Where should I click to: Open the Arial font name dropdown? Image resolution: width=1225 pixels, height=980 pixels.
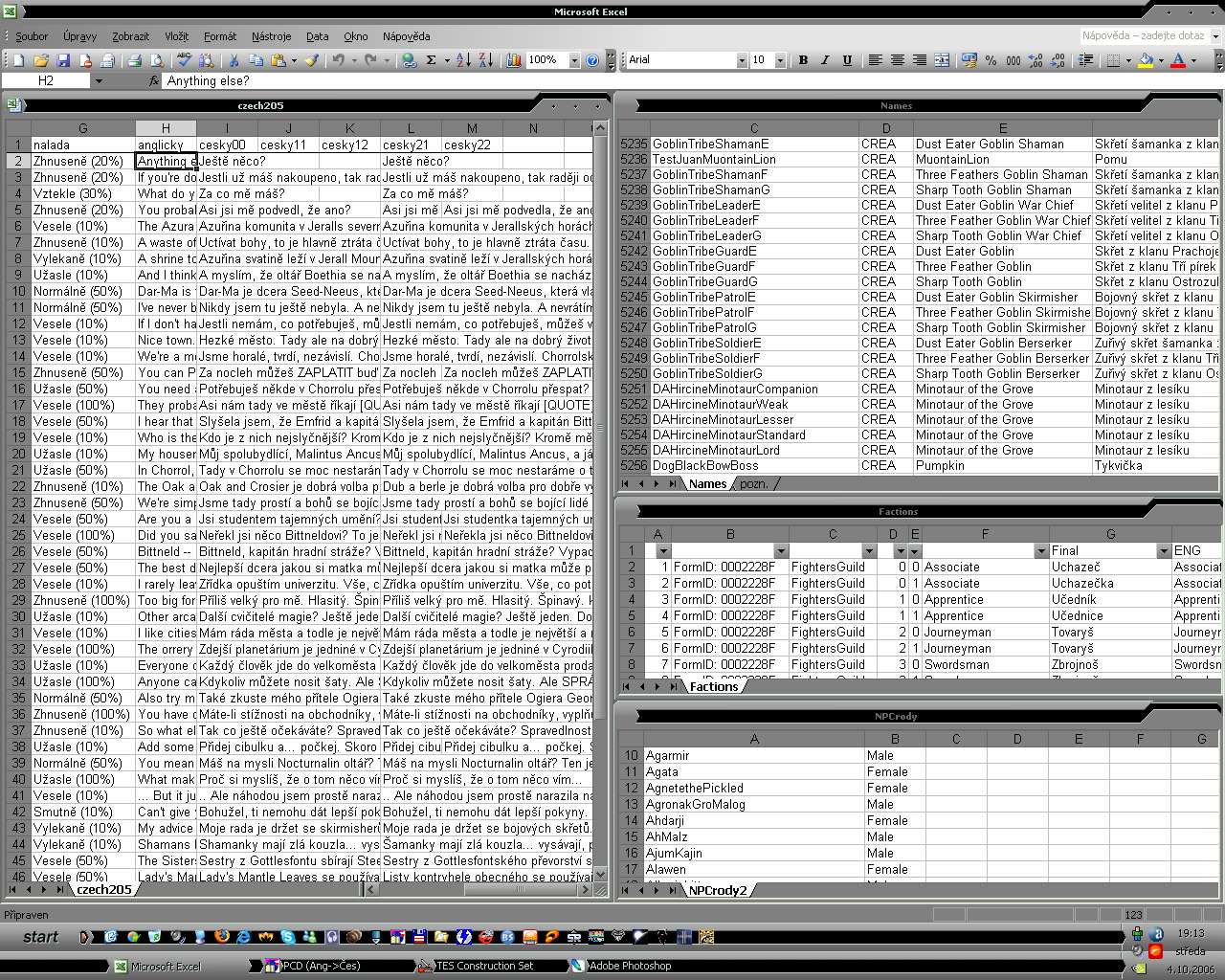pyautogui.click(x=742, y=60)
